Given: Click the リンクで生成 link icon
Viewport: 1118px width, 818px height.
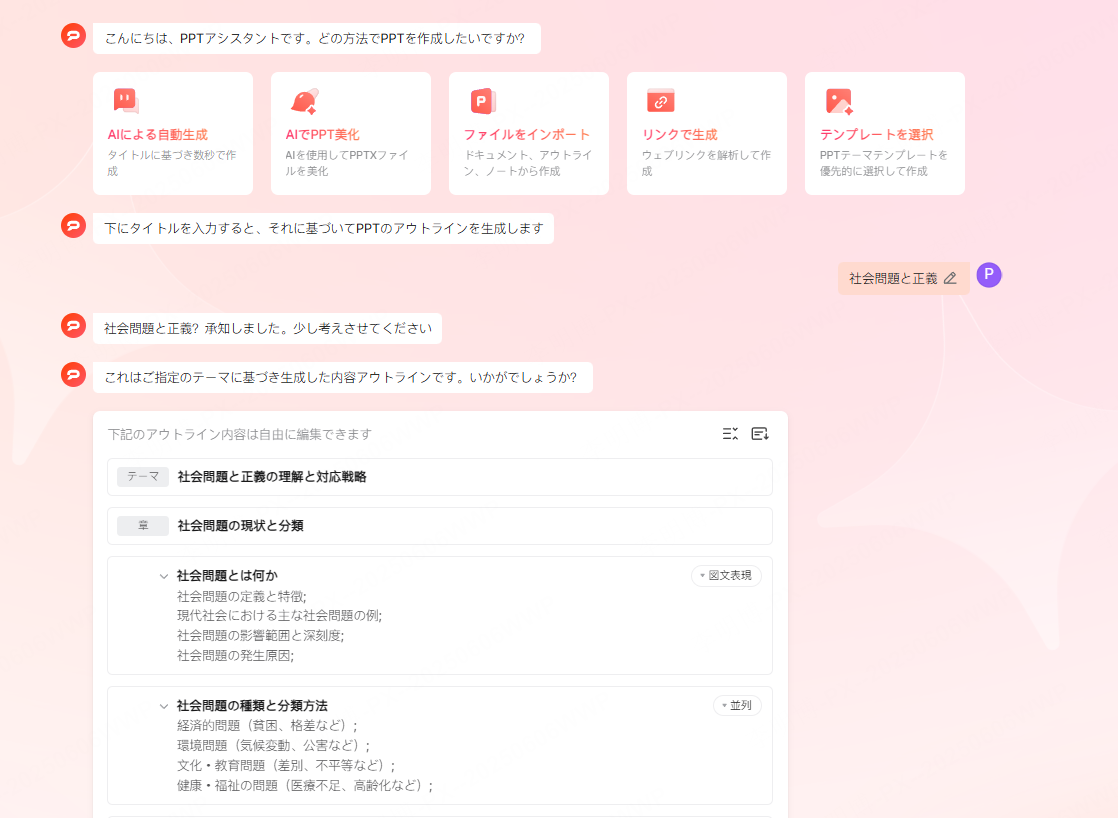Looking at the screenshot, I should (x=660, y=101).
